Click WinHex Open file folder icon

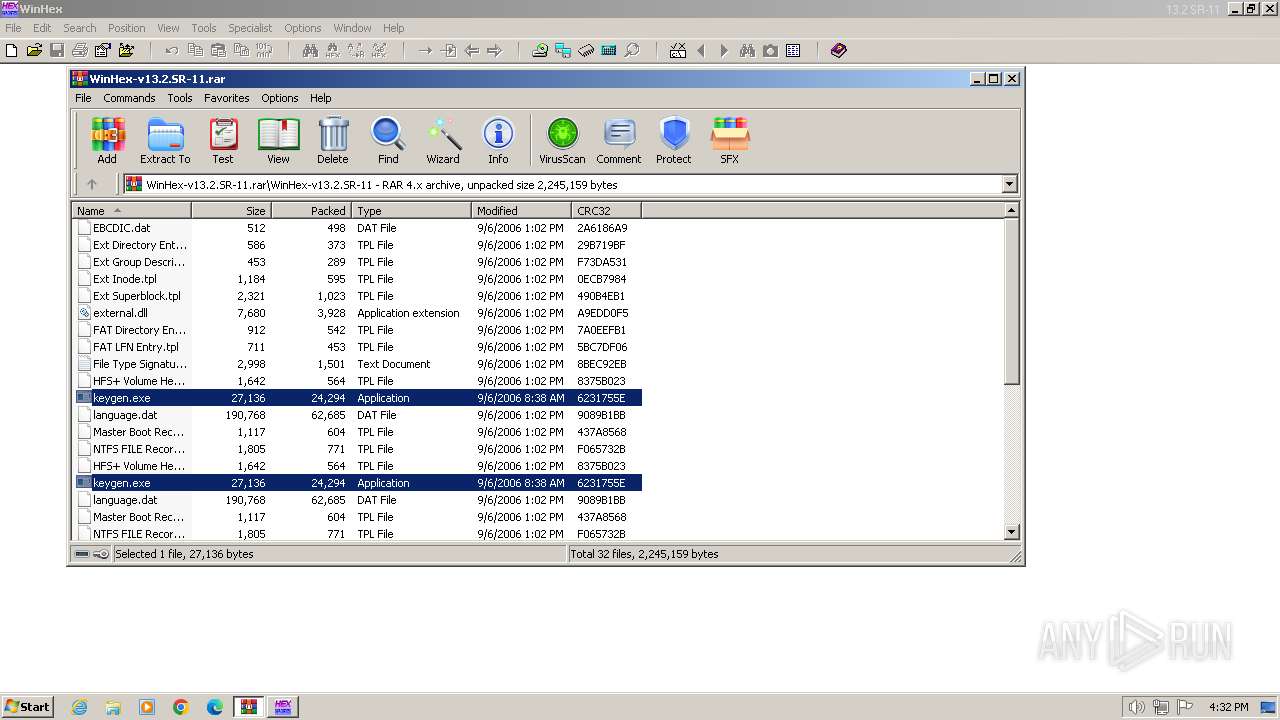click(x=34, y=50)
